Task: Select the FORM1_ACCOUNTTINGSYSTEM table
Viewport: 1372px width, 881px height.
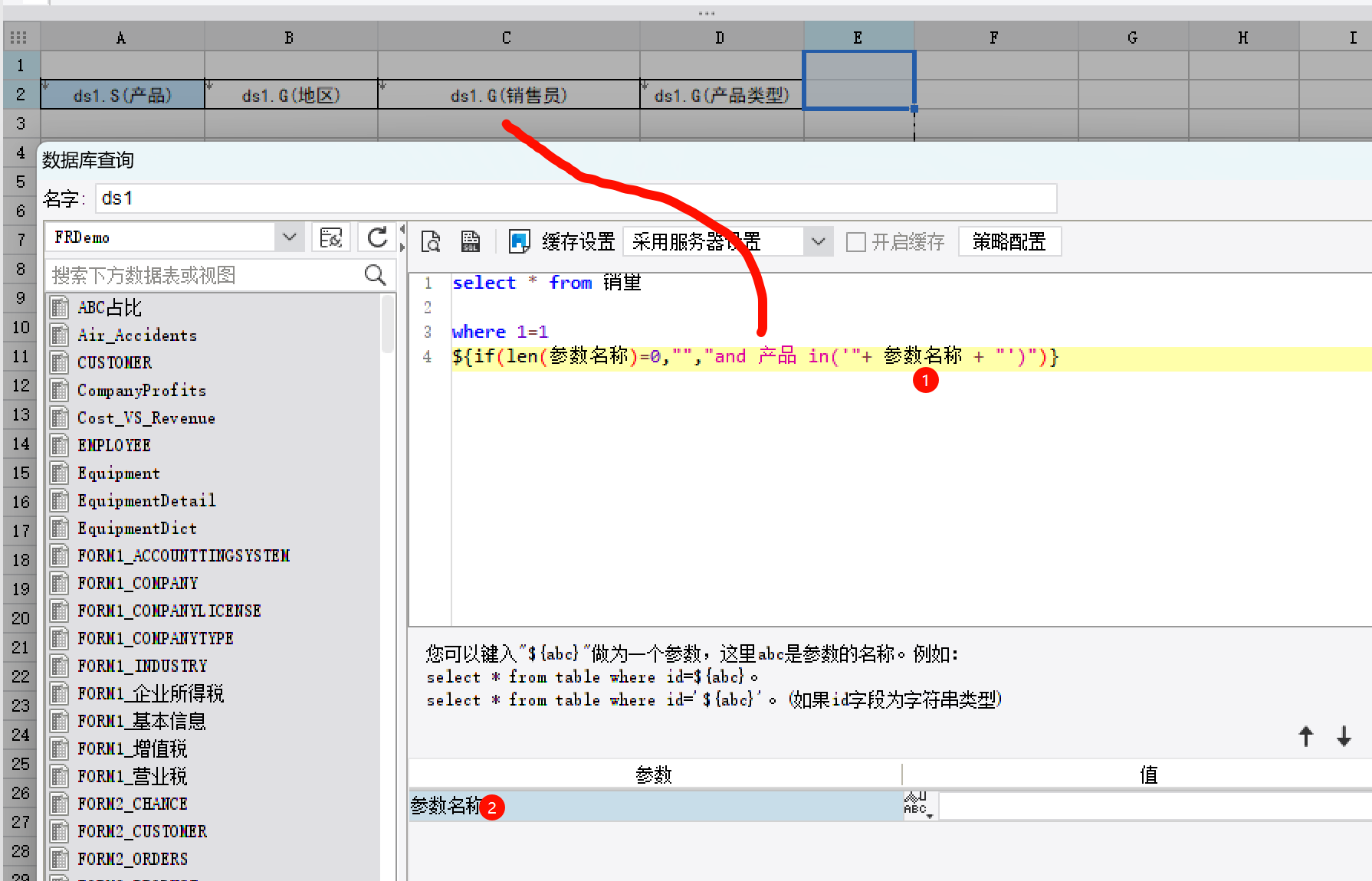Action: (184, 555)
